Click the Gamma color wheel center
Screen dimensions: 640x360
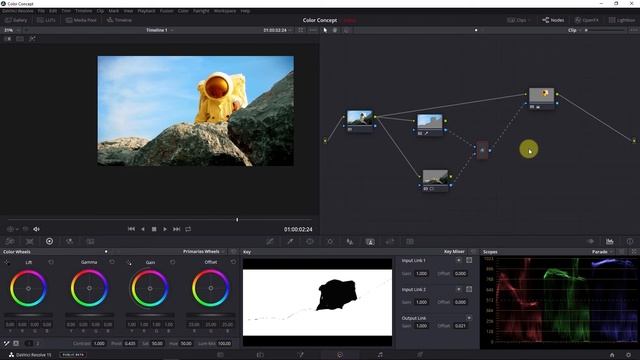coord(89,288)
